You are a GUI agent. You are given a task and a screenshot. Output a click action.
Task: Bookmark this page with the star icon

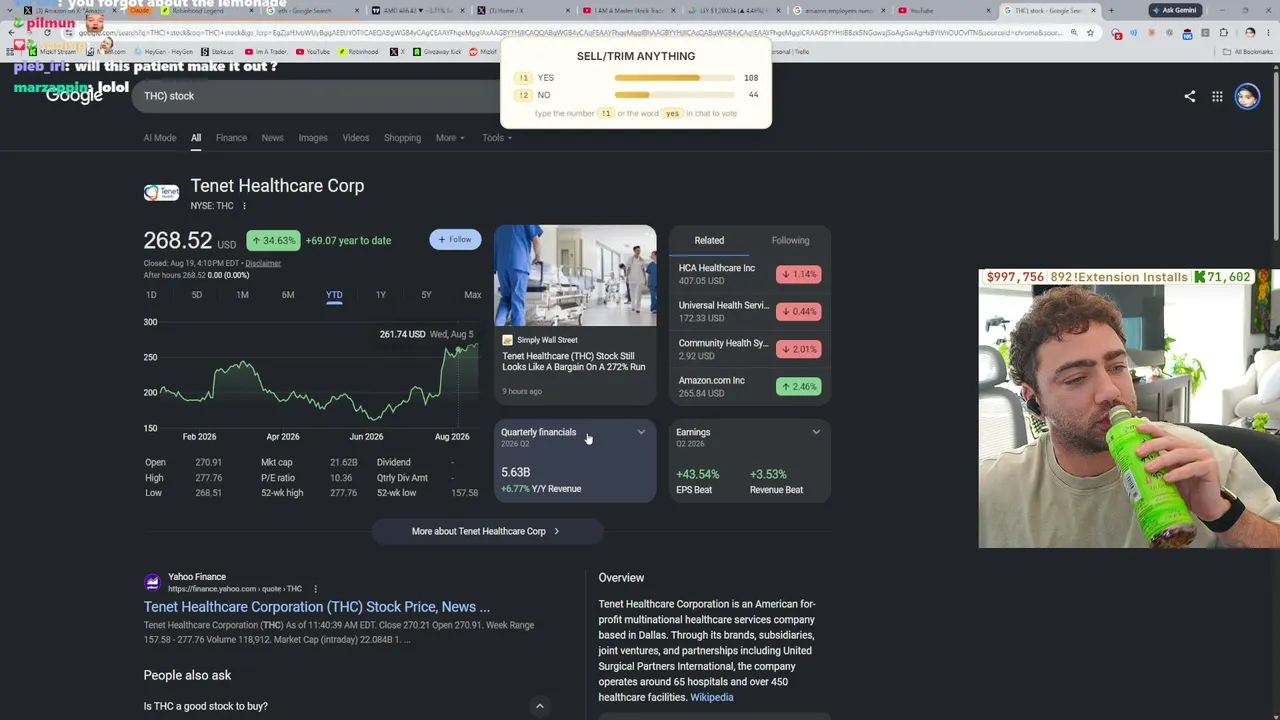pyautogui.click(x=1090, y=33)
